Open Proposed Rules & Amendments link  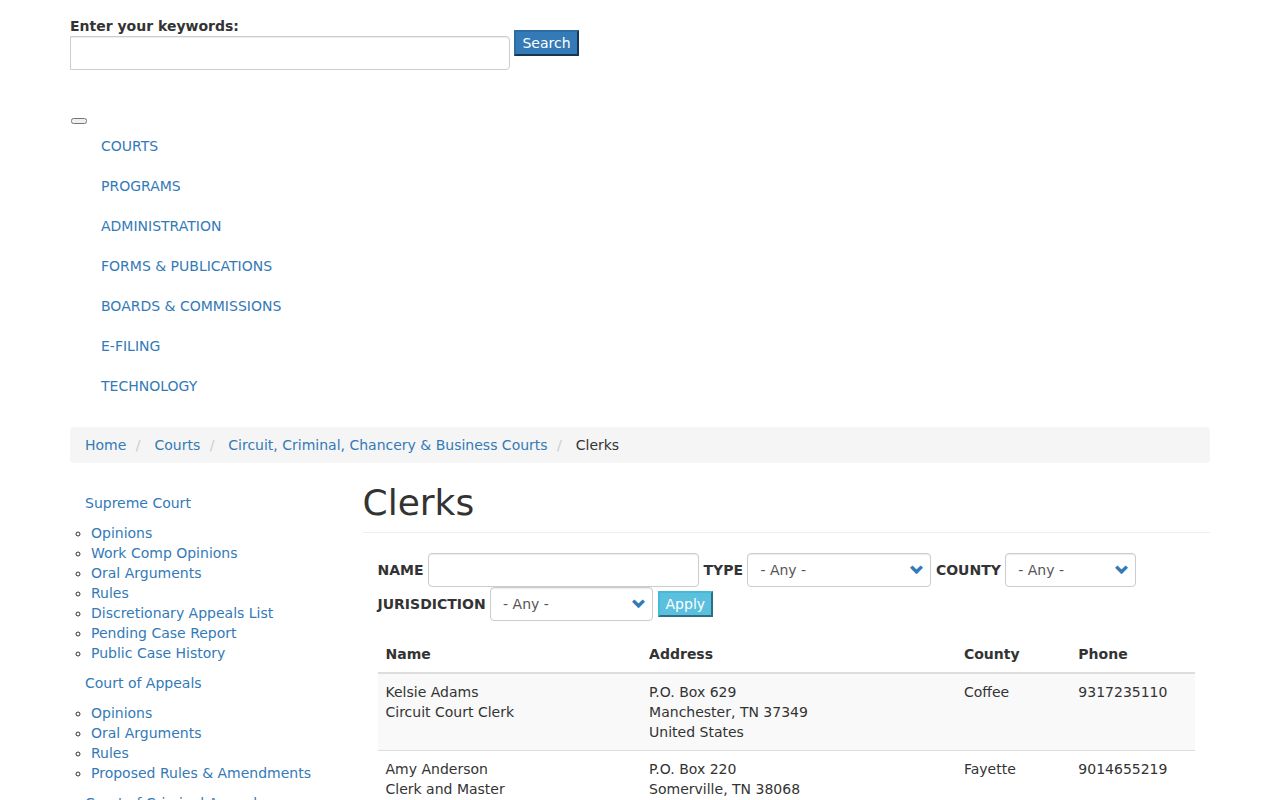(201, 773)
